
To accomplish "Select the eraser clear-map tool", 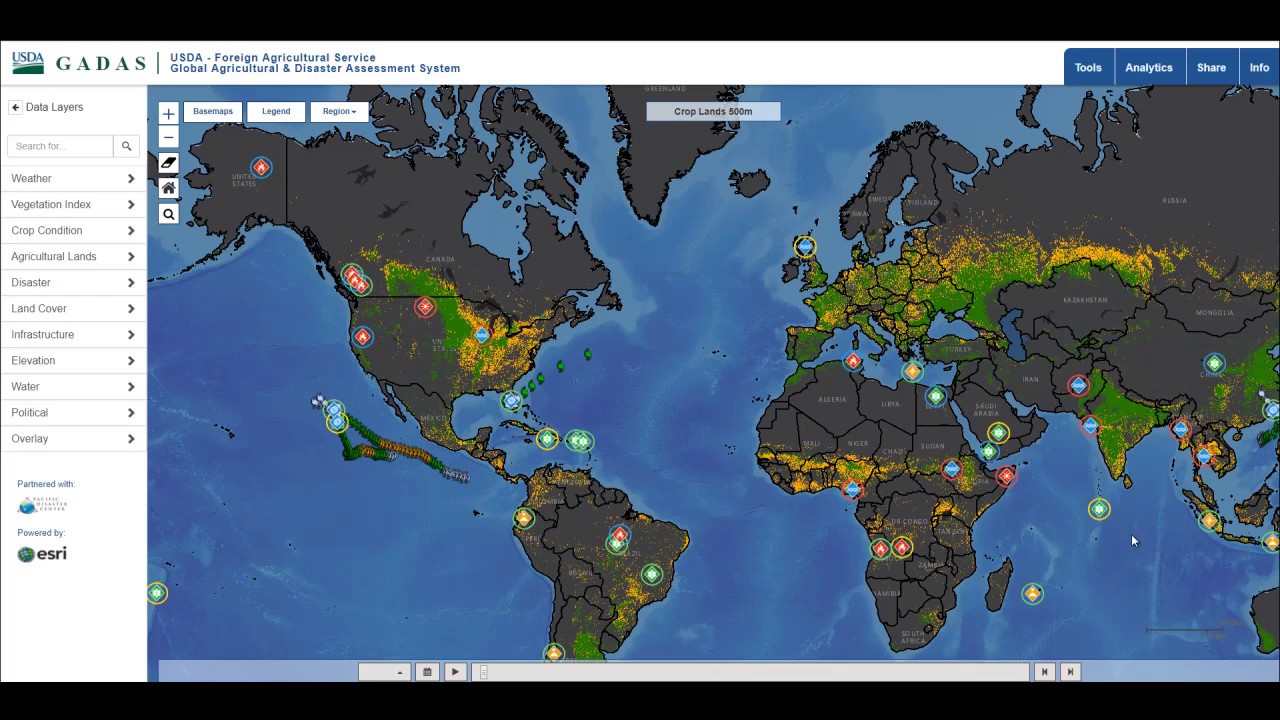I will coord(168,163).
